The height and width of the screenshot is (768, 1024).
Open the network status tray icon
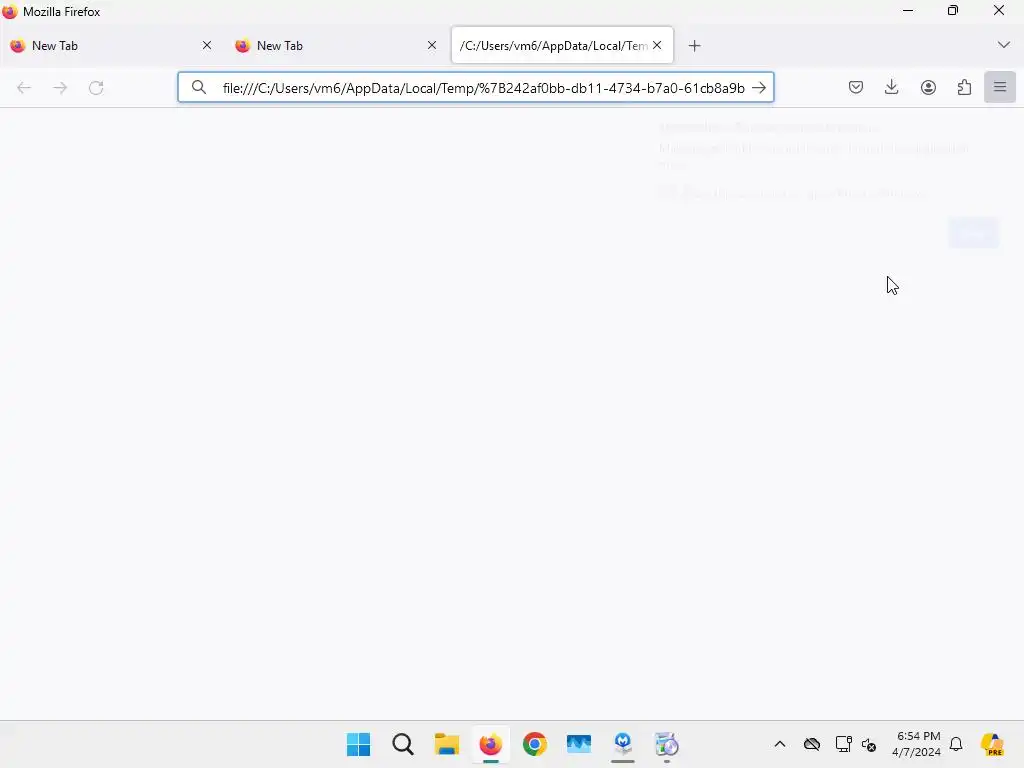click(x=843, y=744)
